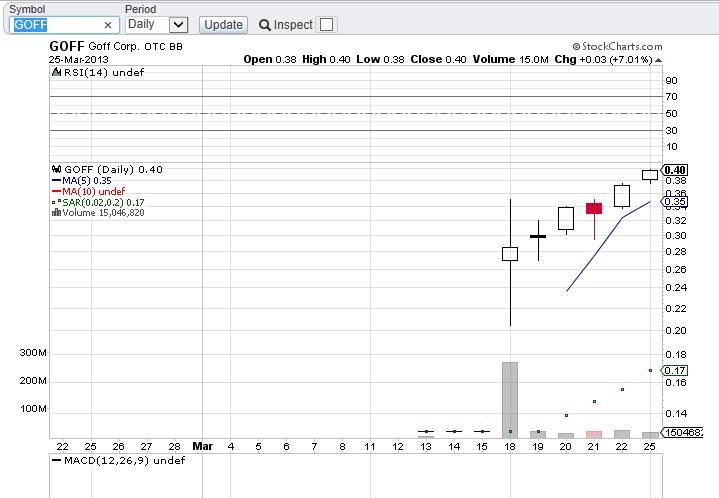Image resolution: width=719 pixels, height=498 pixels.
Task: Click the red candlestick on March 21
Action: [594, 209]
